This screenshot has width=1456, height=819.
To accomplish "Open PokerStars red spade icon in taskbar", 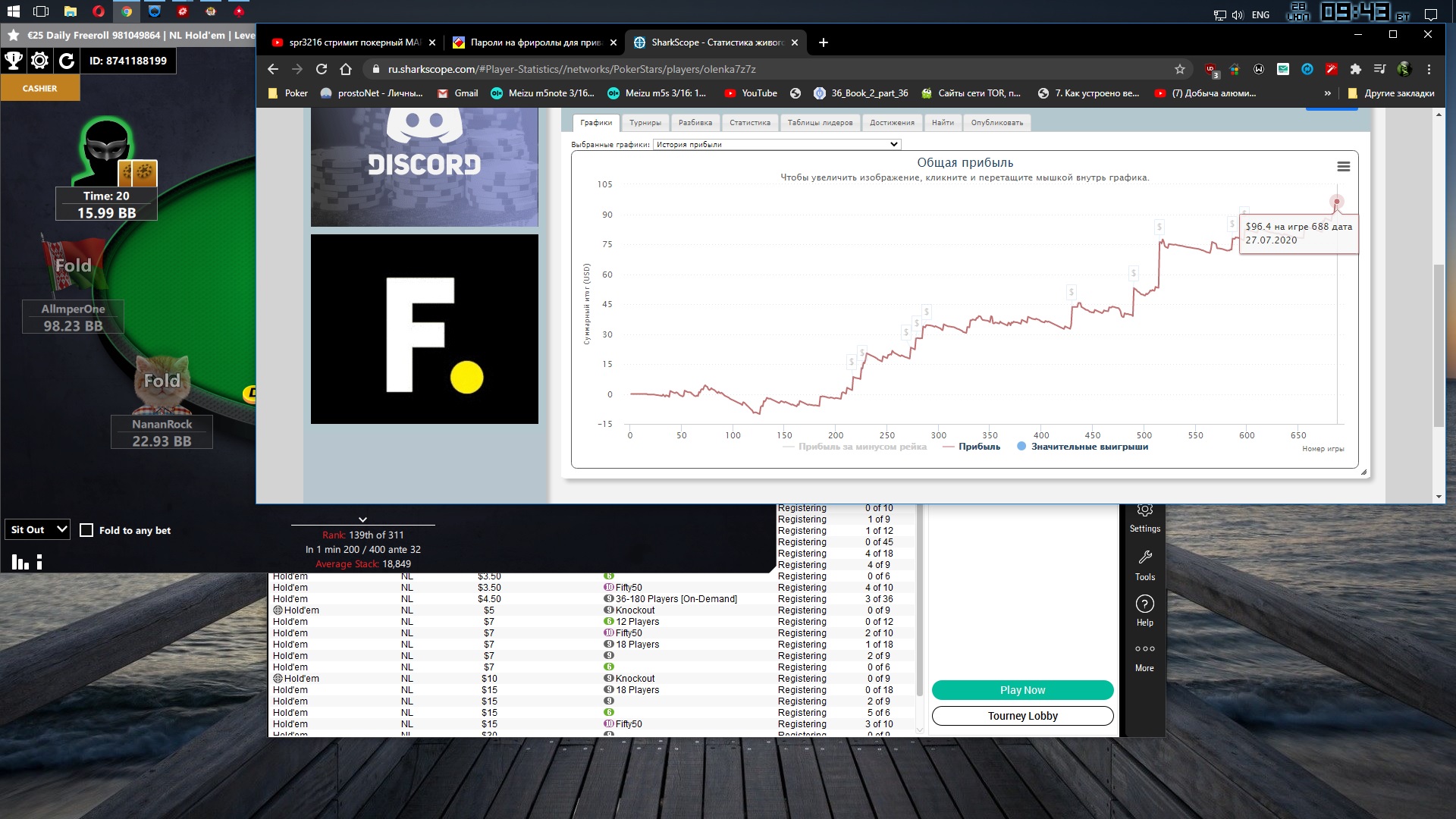I will 239,11.
